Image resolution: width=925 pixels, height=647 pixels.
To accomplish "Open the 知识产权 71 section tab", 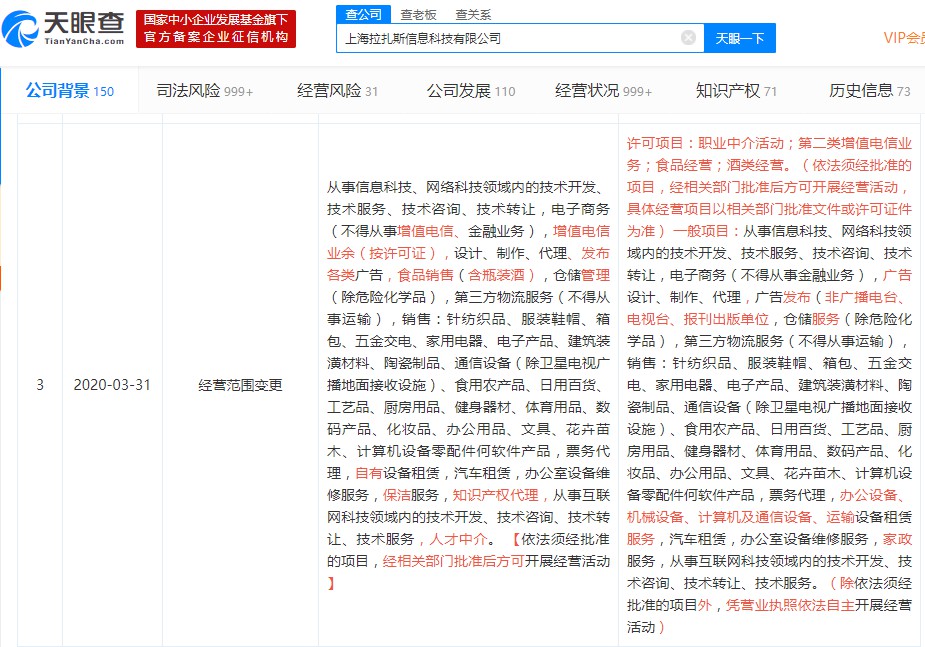I will click(736, 91).
